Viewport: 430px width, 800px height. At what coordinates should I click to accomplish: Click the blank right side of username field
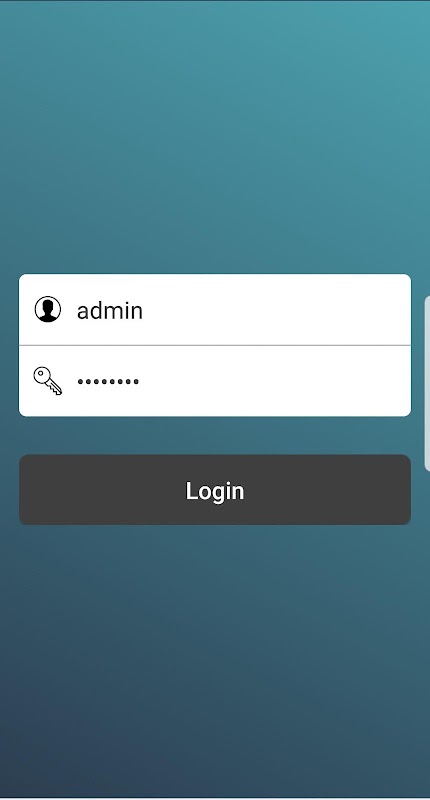point(306,310)
